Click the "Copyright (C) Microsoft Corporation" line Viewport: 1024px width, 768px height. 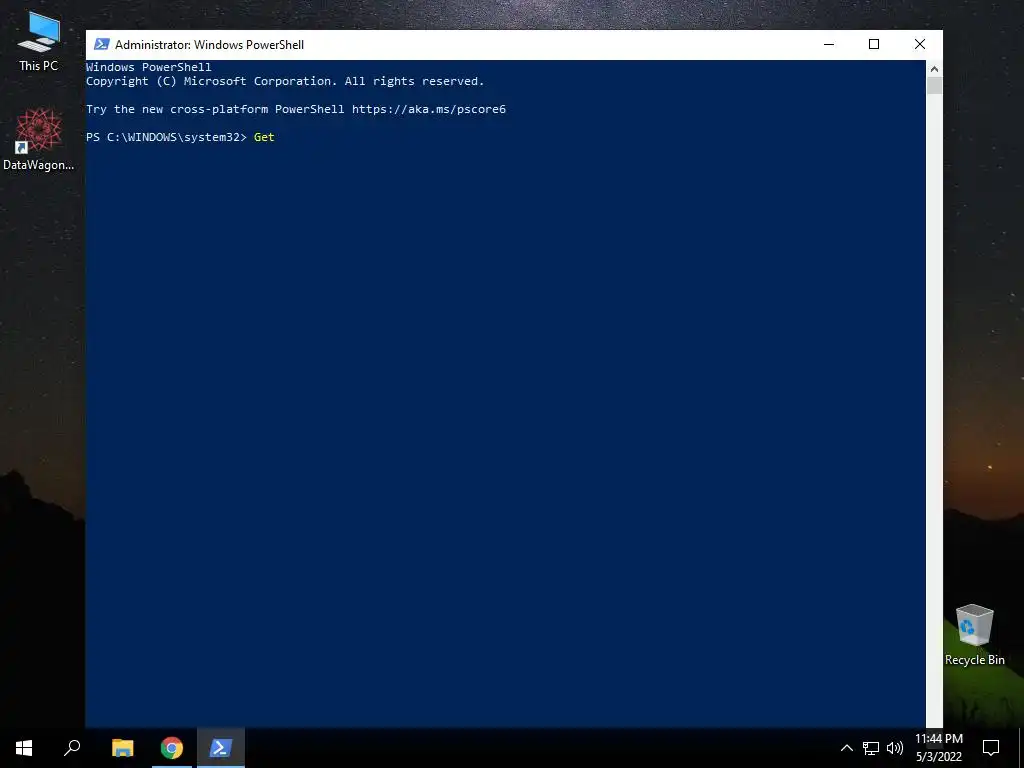coord(285,82)
